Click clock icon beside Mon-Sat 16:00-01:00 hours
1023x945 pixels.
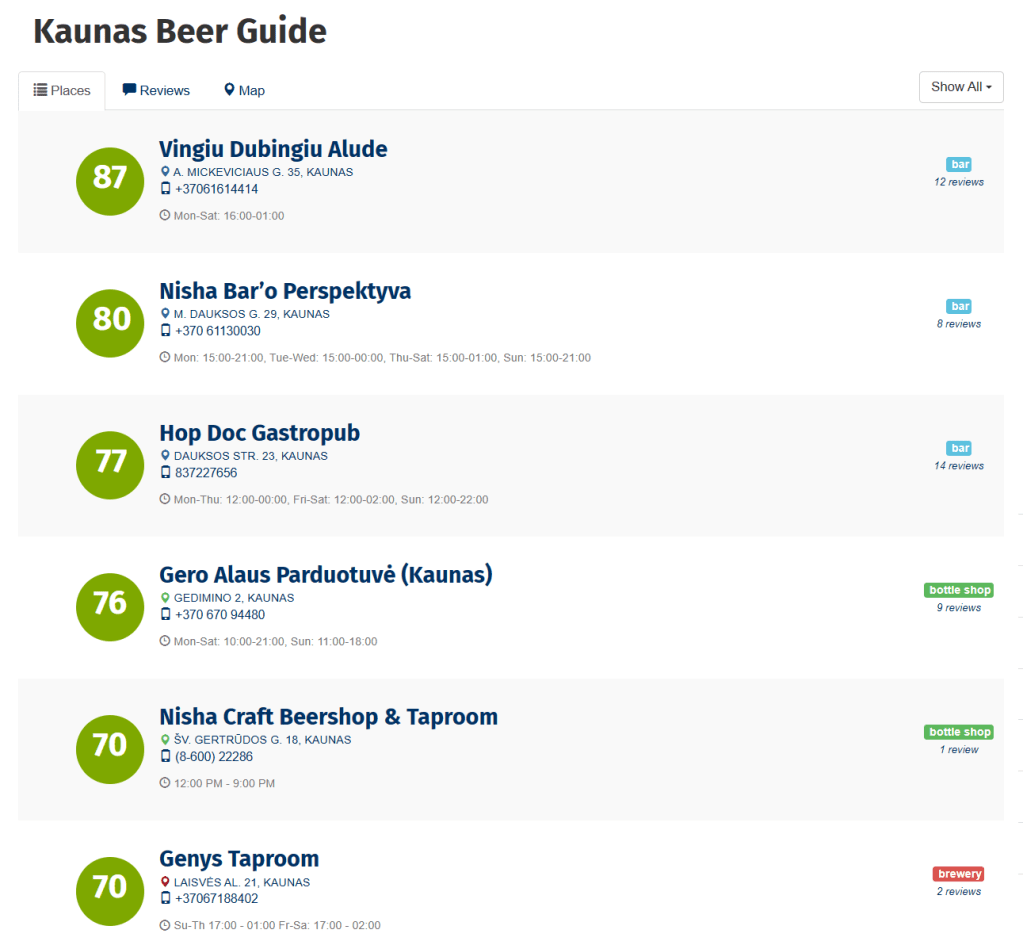click(x=165, y=215)
